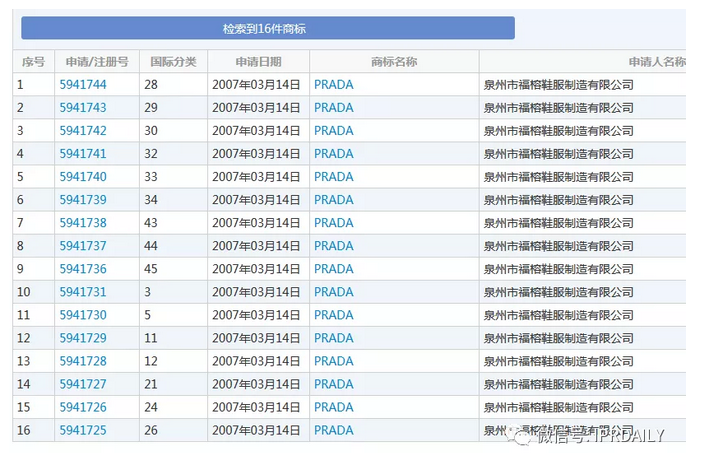Click PRADA trademark name in row 16

point(334,431)
